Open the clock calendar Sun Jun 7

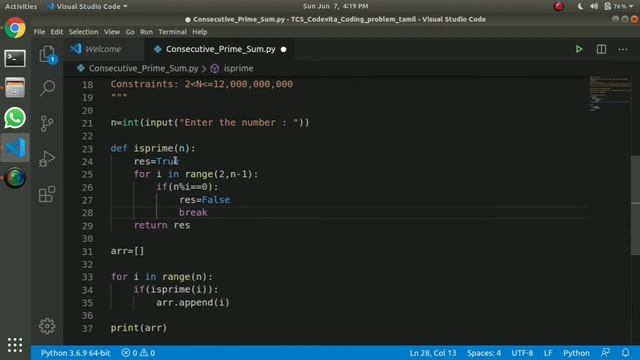(x=336, y=6)
